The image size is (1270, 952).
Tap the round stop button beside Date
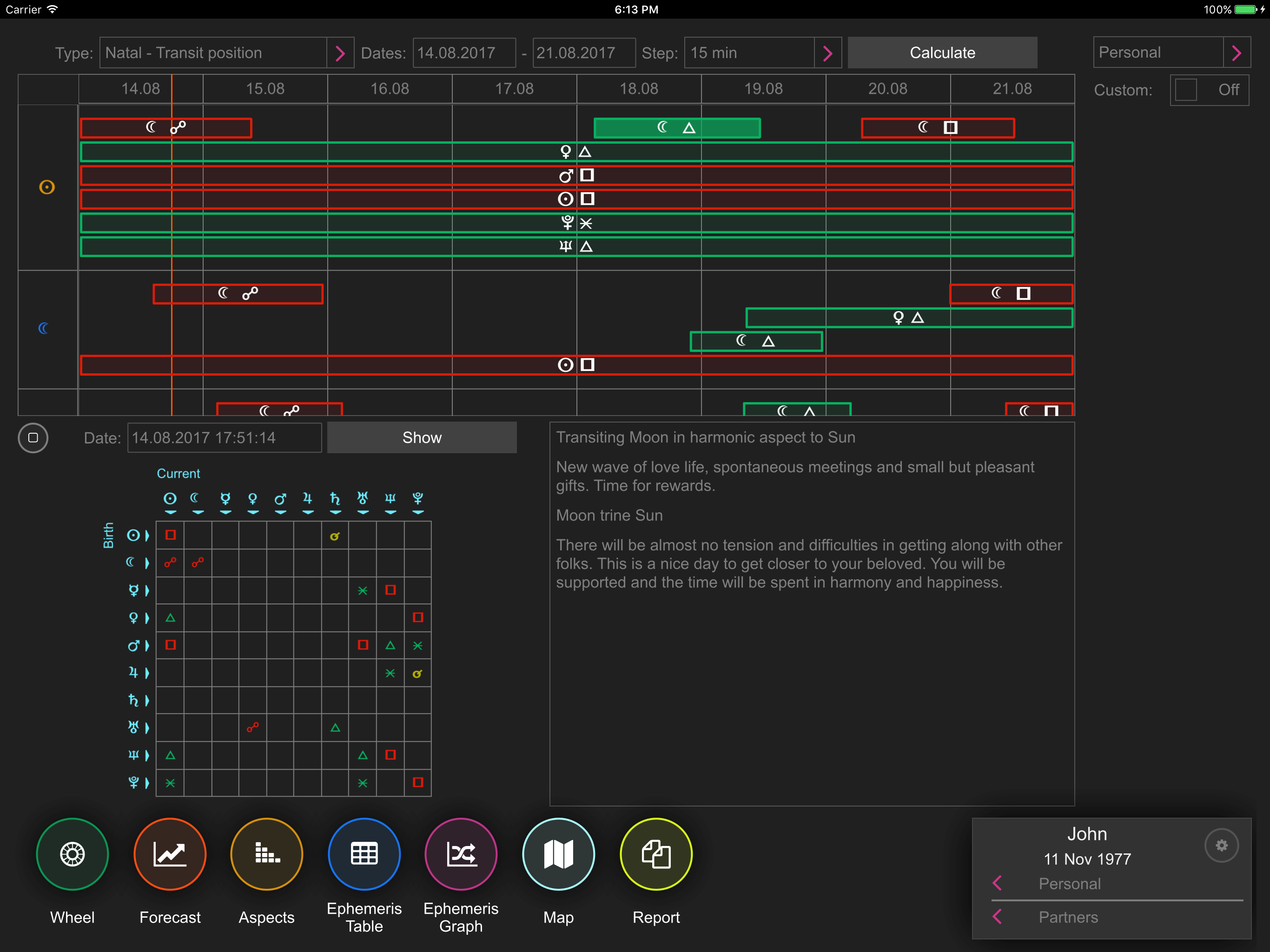pos(33,437)
